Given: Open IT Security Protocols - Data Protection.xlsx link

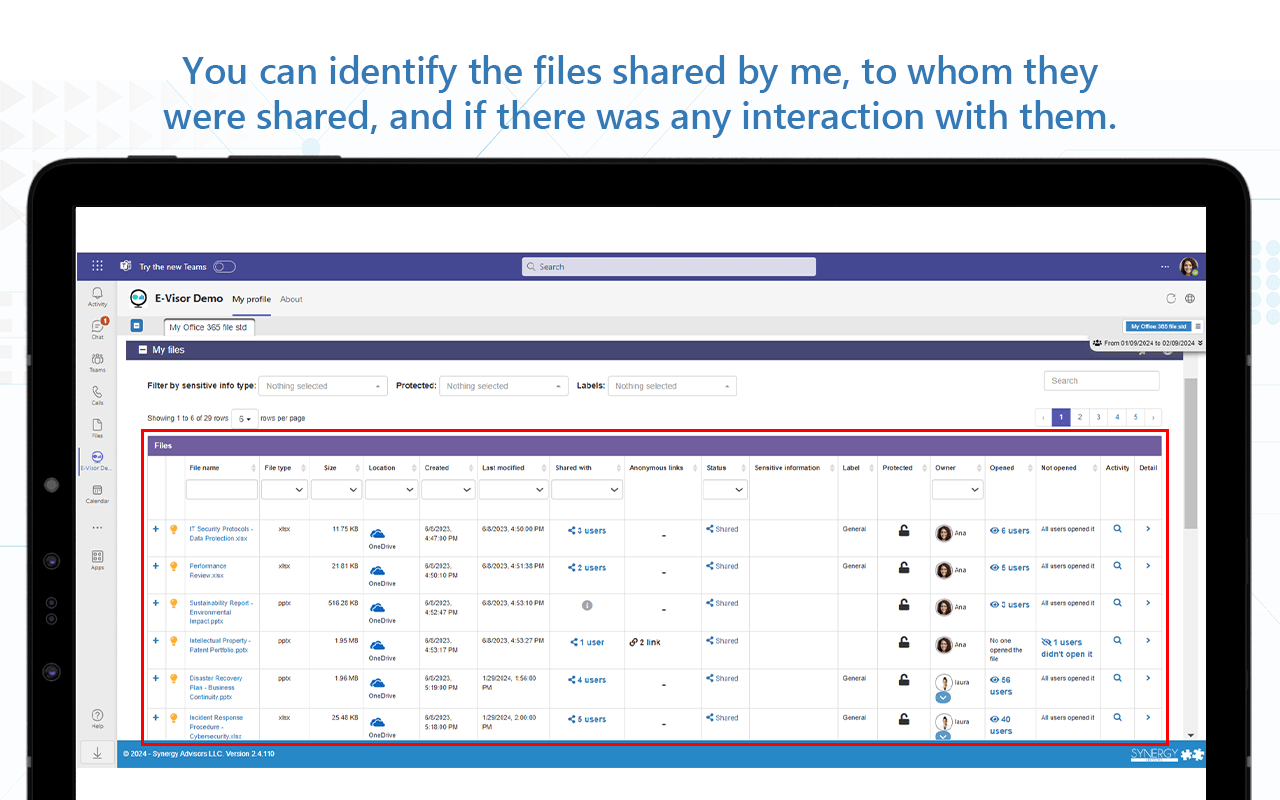Looking at the screenshot, I should pos(221,534).
